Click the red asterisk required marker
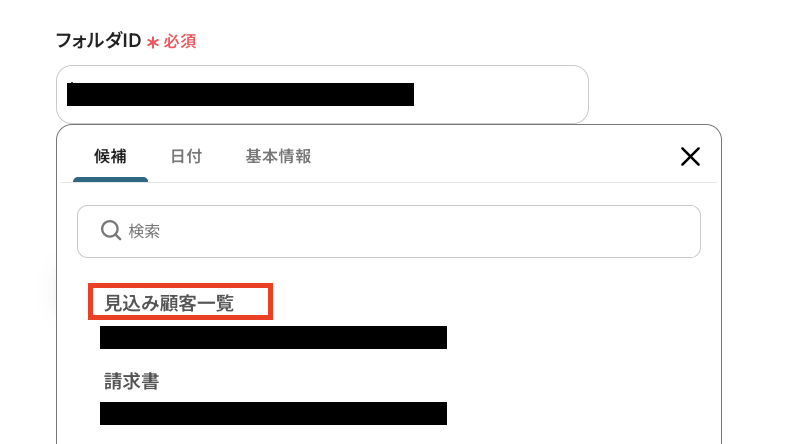This screenshot has width=792, height=444. click(x=153, y=42)
